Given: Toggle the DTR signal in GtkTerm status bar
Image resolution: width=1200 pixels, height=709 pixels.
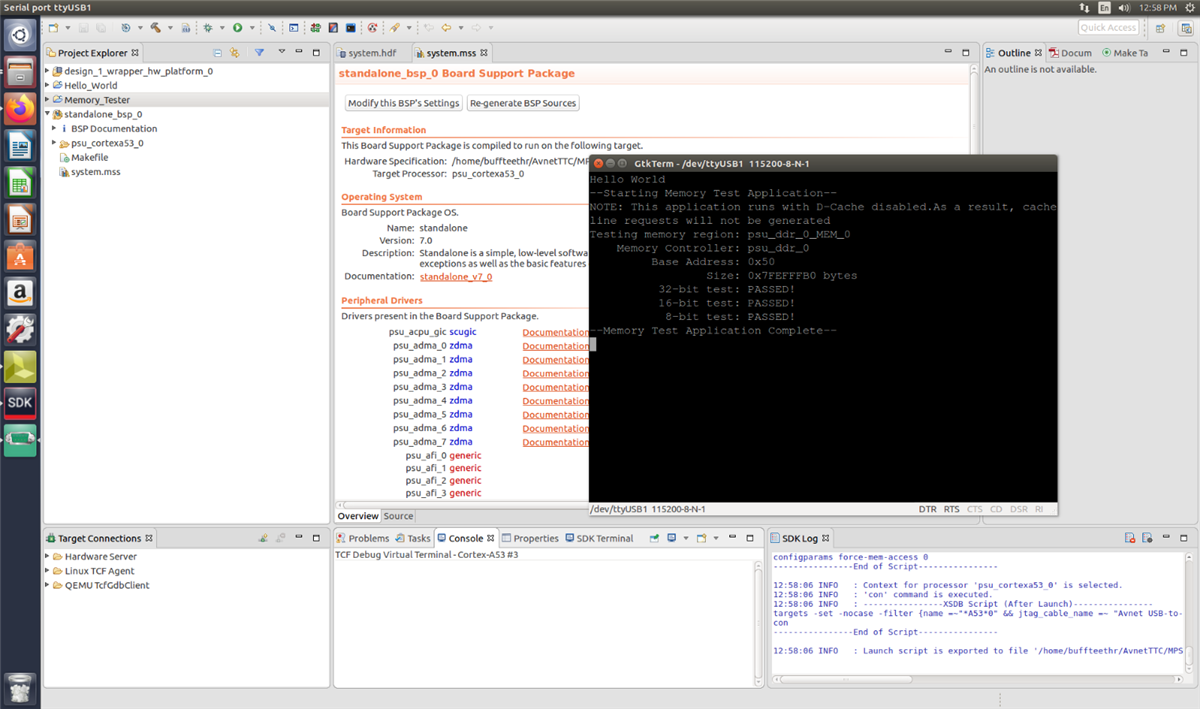Looking at the screenshot, I should 927,509.
